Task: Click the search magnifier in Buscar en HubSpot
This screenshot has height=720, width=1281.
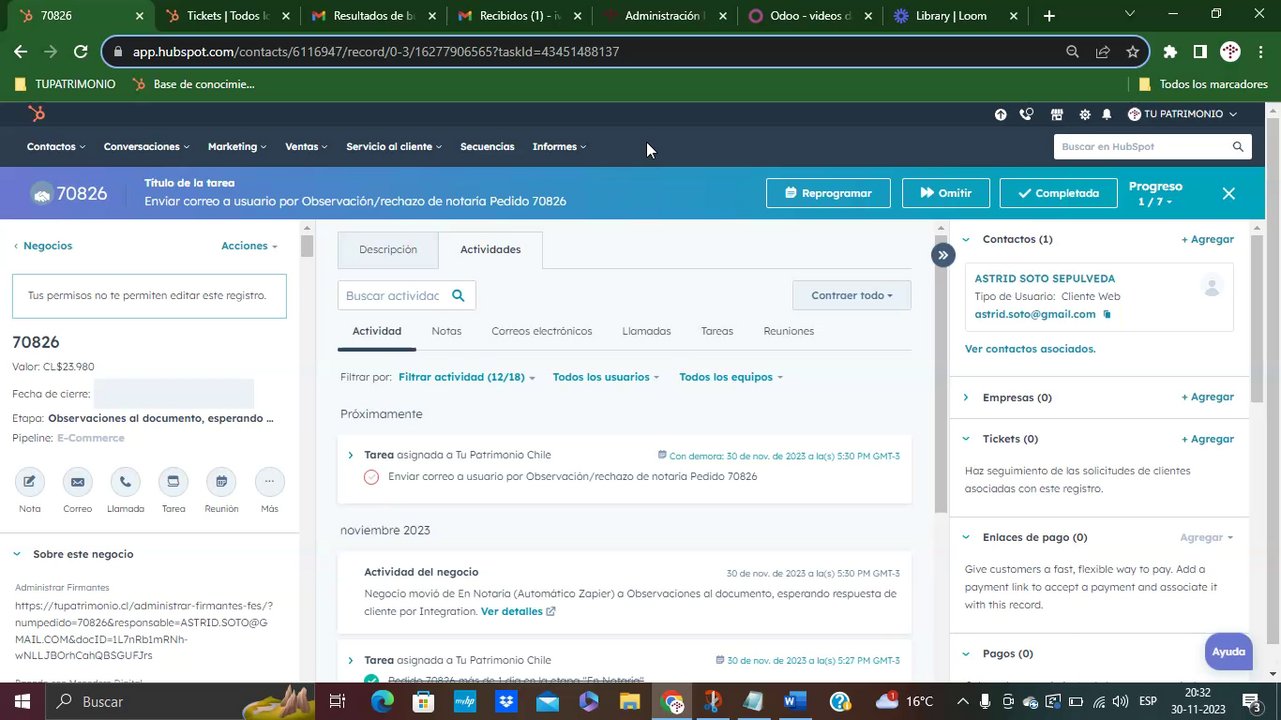Action: (x=1237, y=146)
